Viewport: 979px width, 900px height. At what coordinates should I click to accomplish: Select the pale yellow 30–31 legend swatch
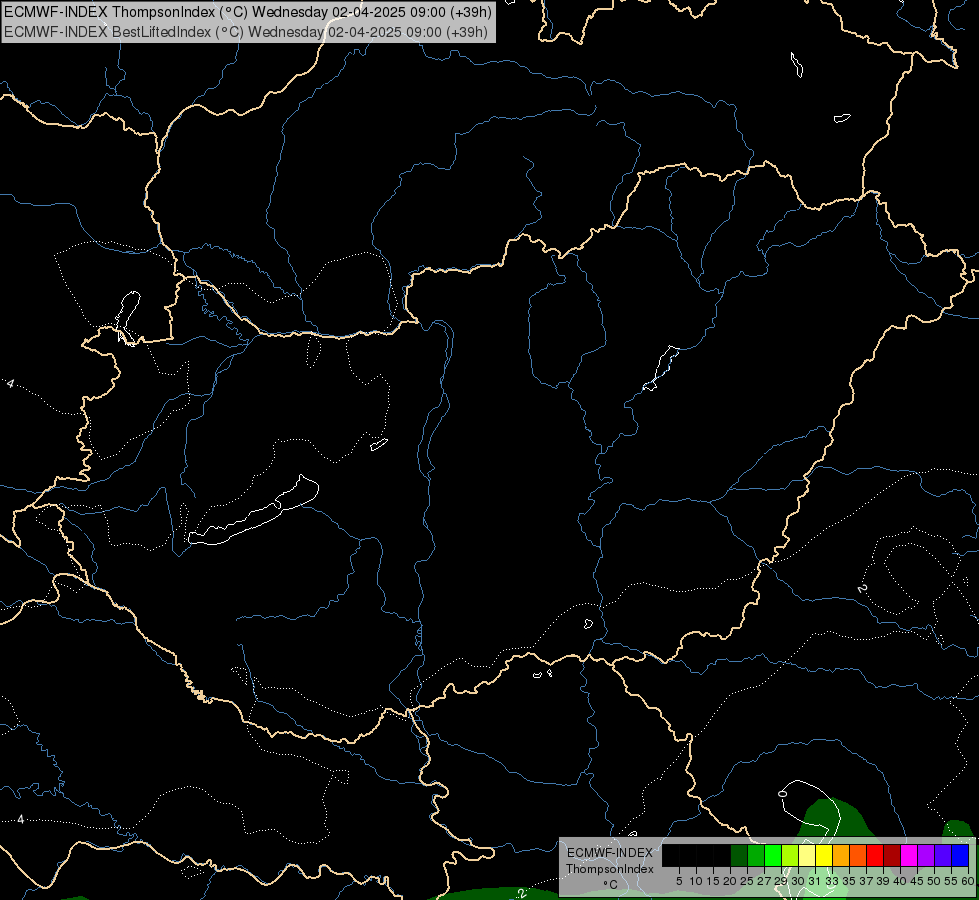pyautogui.click(x=807, y=855)
